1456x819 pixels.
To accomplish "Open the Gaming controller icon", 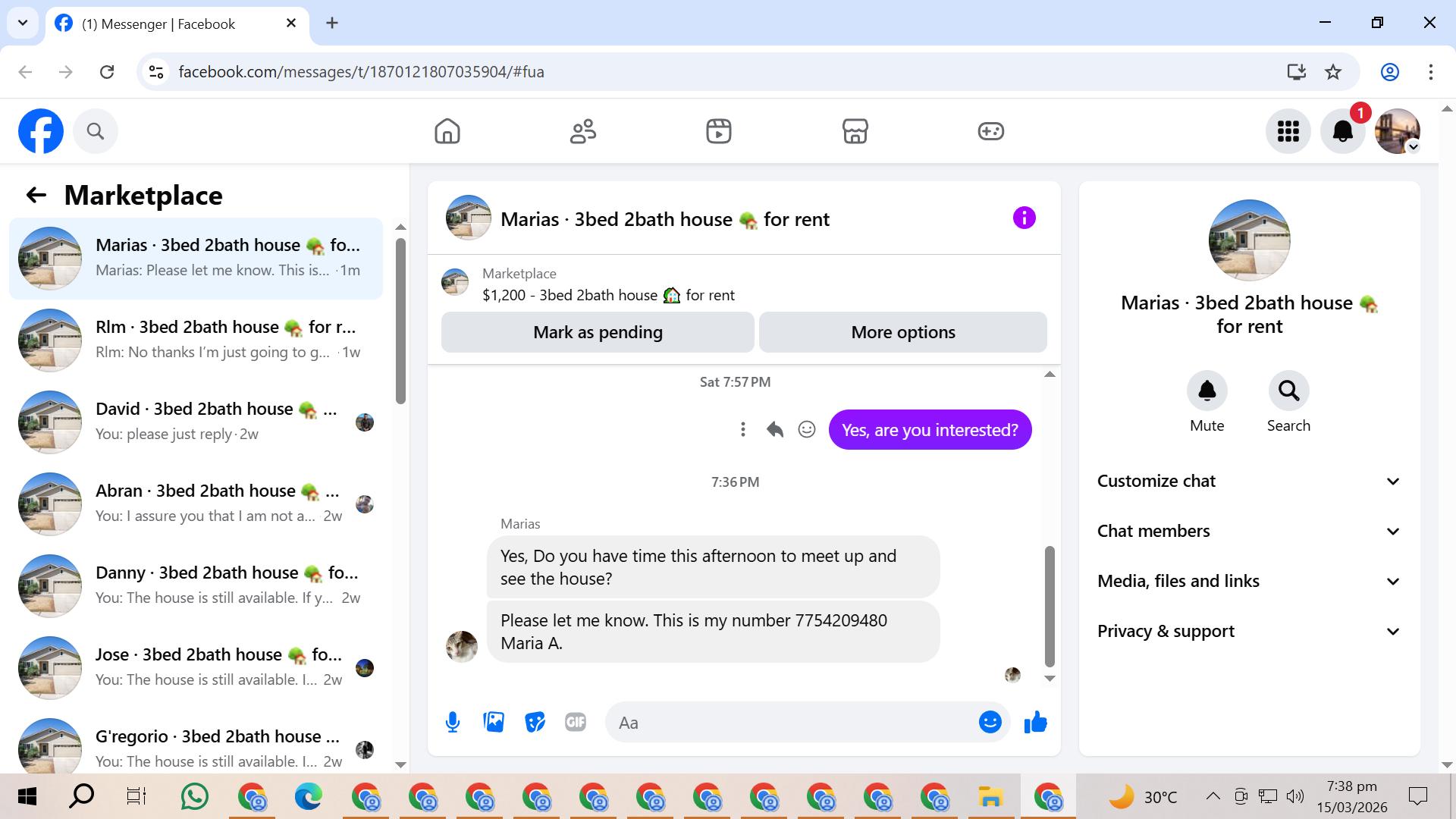I will click(x=991, y=131).
